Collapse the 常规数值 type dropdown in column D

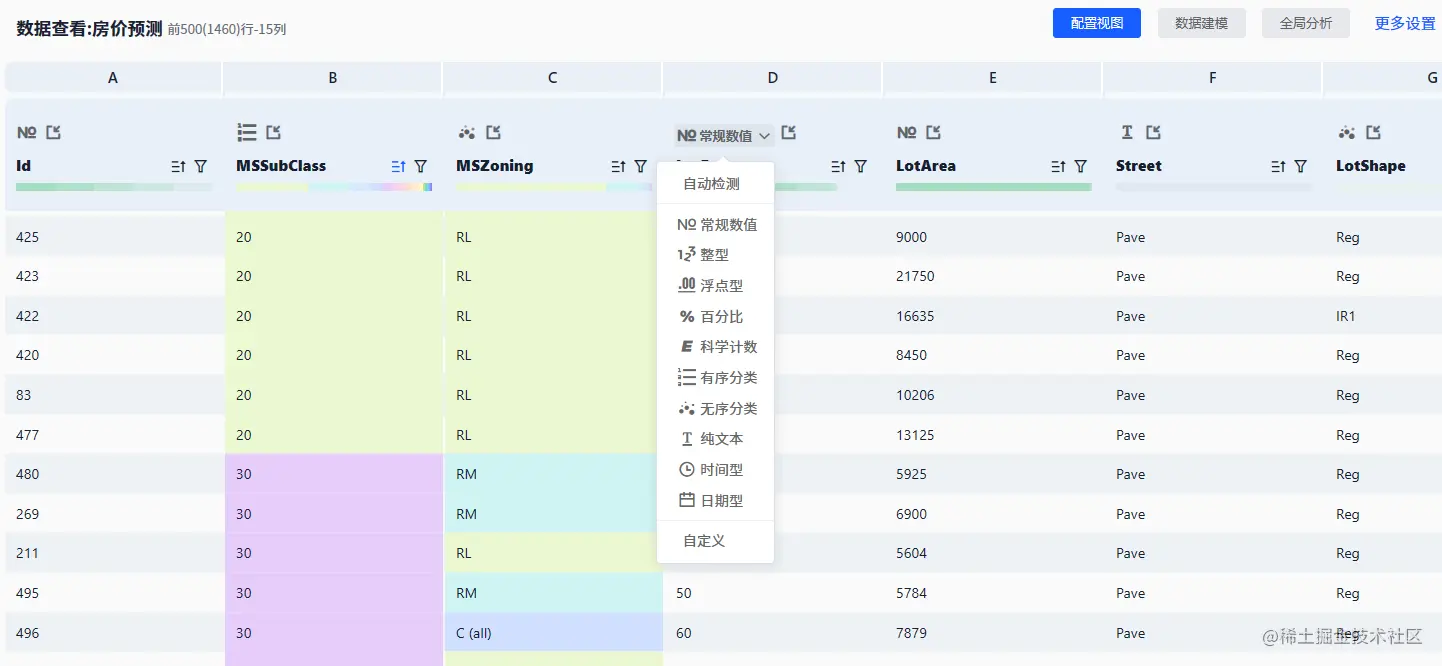pyautogui.click(x=724, y=135)
